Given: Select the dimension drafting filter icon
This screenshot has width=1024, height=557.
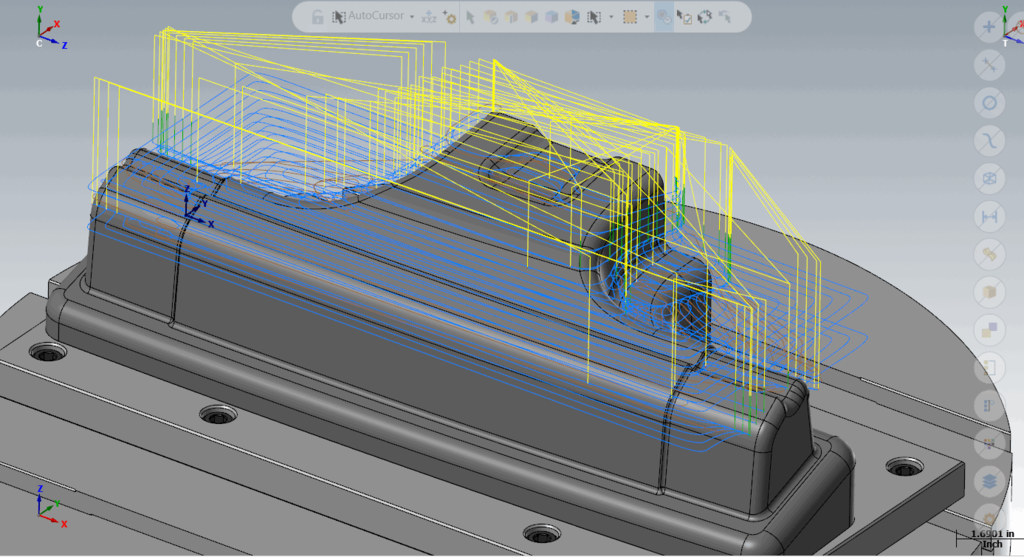Looking at the screenshot, I should [x=989, y=216].
